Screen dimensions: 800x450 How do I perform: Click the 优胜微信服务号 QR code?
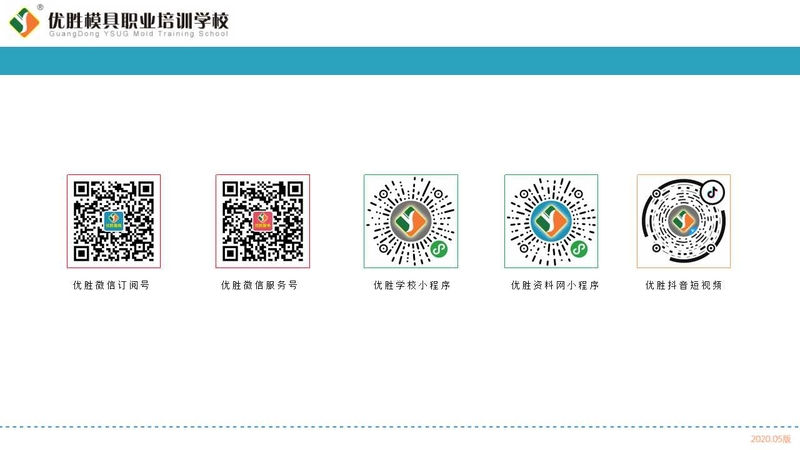(263, 221)
